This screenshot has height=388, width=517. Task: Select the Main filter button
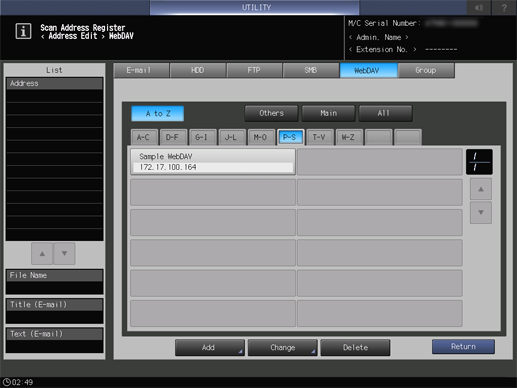click(x=329, y=113)
